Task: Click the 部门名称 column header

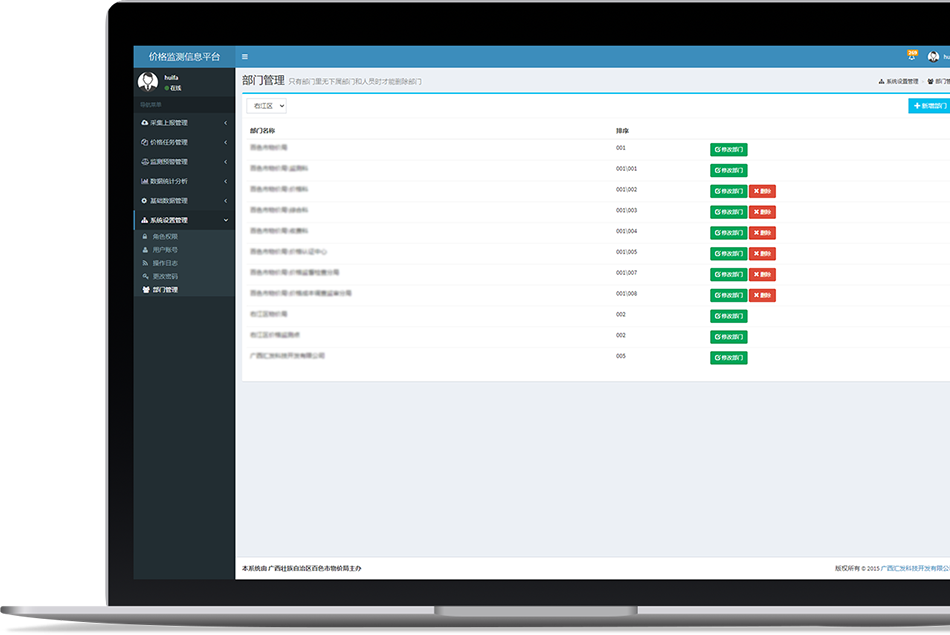Action: coord(262,131)
